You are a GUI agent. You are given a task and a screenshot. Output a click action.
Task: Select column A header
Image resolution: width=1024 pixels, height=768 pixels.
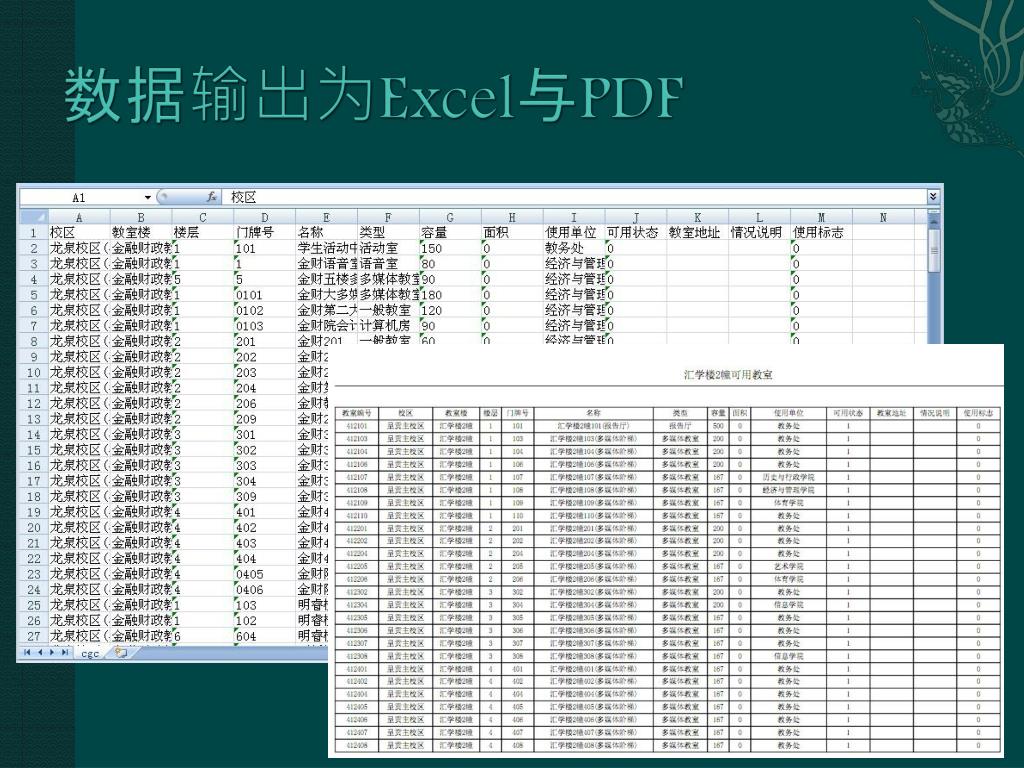[78, 217]
